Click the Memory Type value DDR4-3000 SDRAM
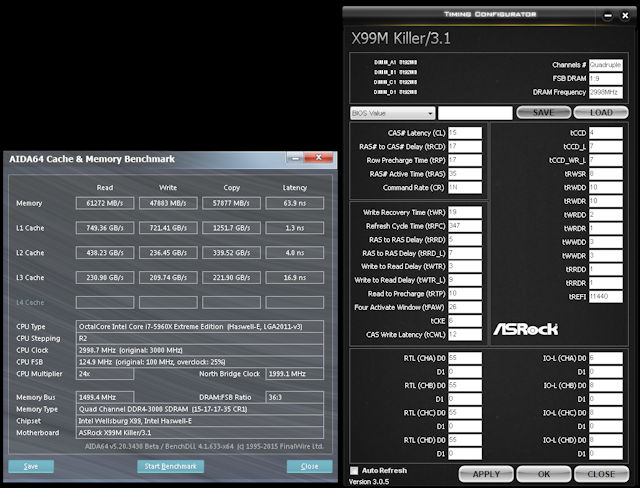Screen dimensions: 640x488 tap(200, 409)
